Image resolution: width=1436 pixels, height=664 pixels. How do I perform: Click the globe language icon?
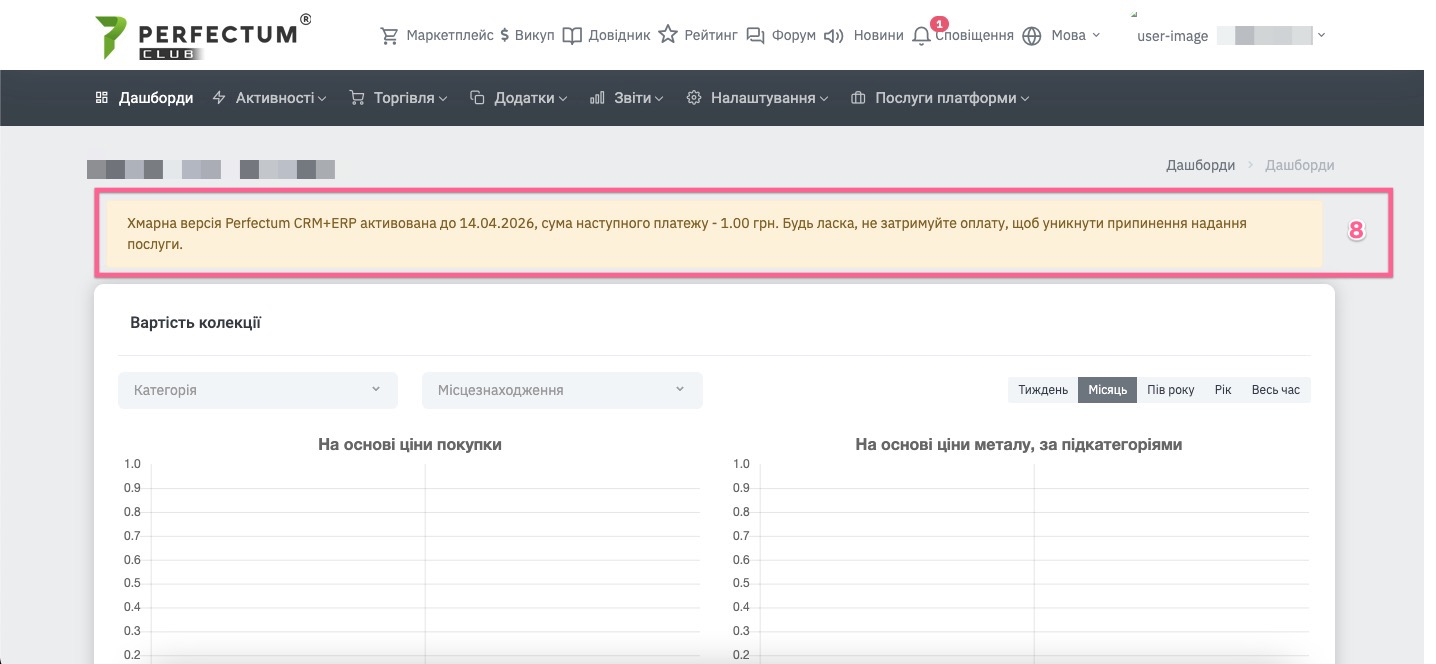[x=1032, y=36]
